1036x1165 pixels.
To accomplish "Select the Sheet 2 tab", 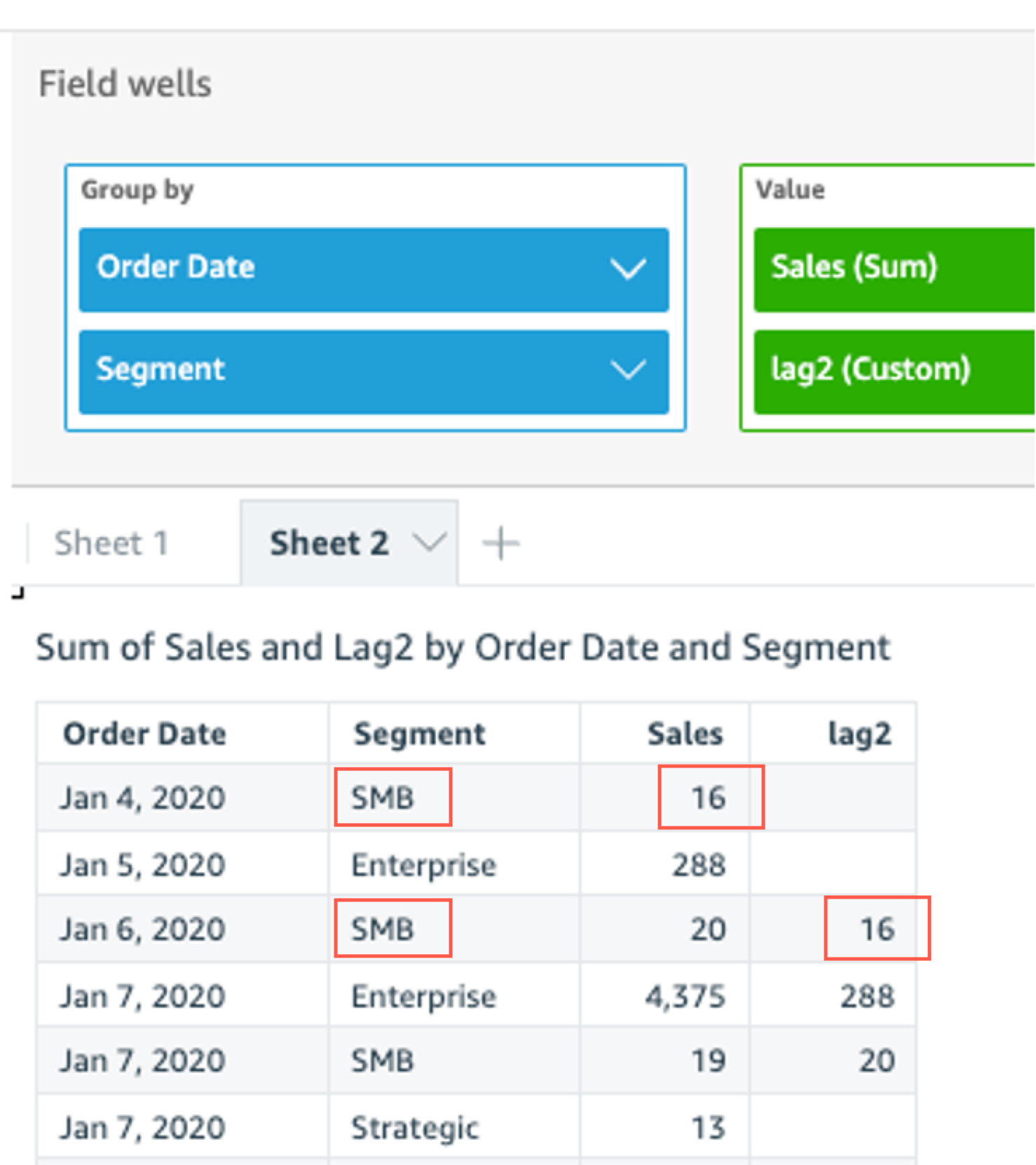I will [329, 543].
